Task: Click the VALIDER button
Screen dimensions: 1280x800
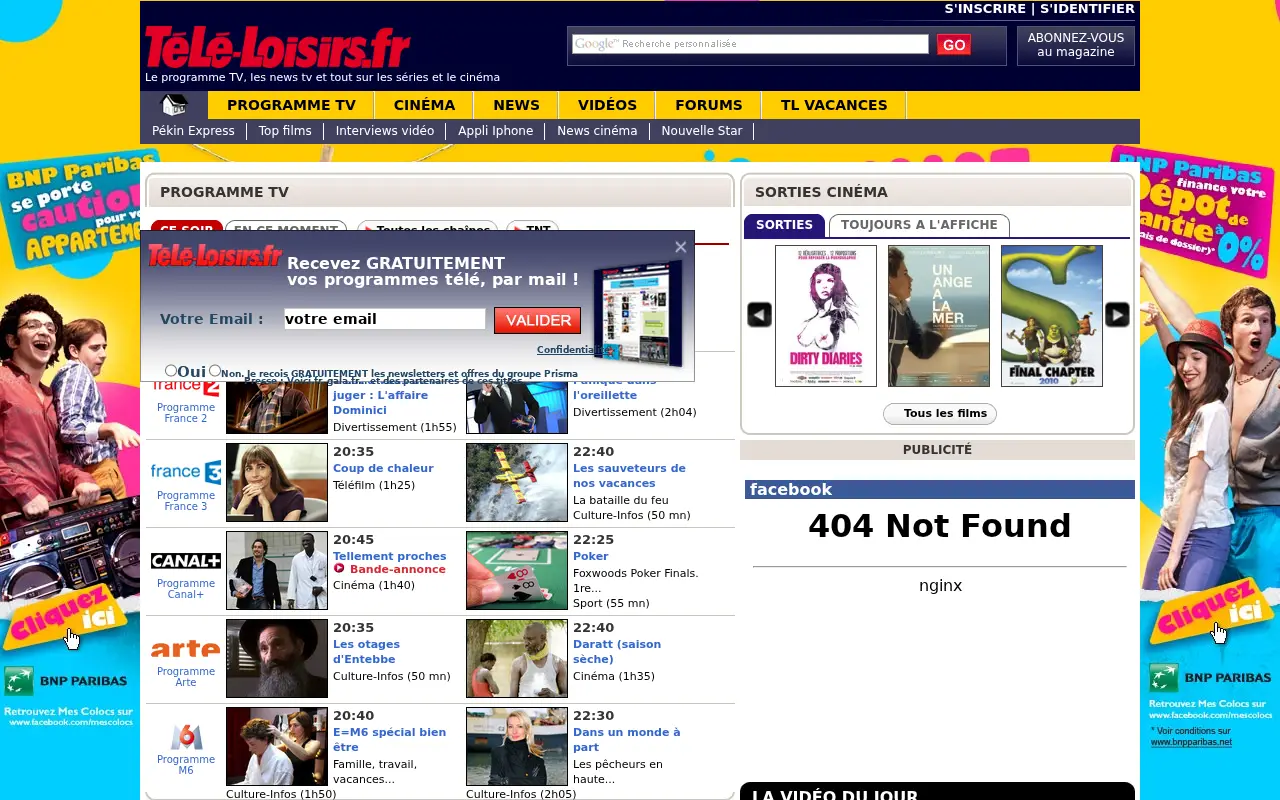Action: [x=538, y=320]
